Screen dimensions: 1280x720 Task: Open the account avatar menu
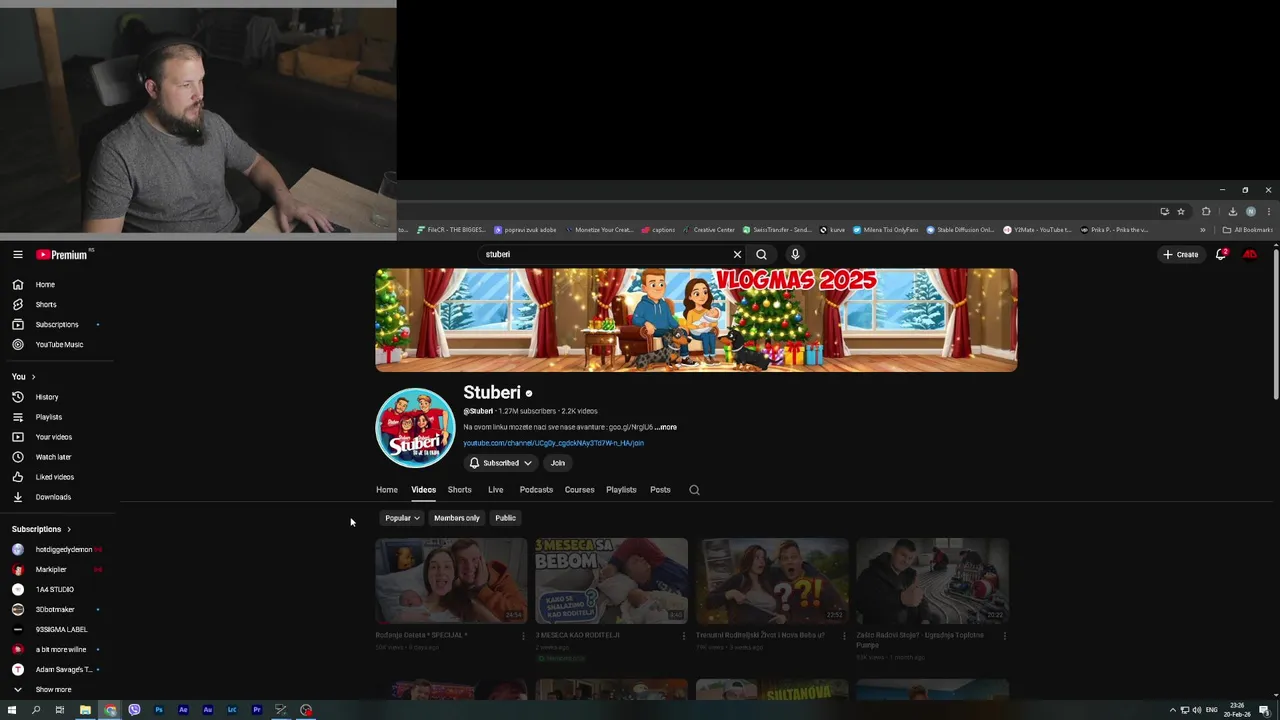click(1250, 254)
